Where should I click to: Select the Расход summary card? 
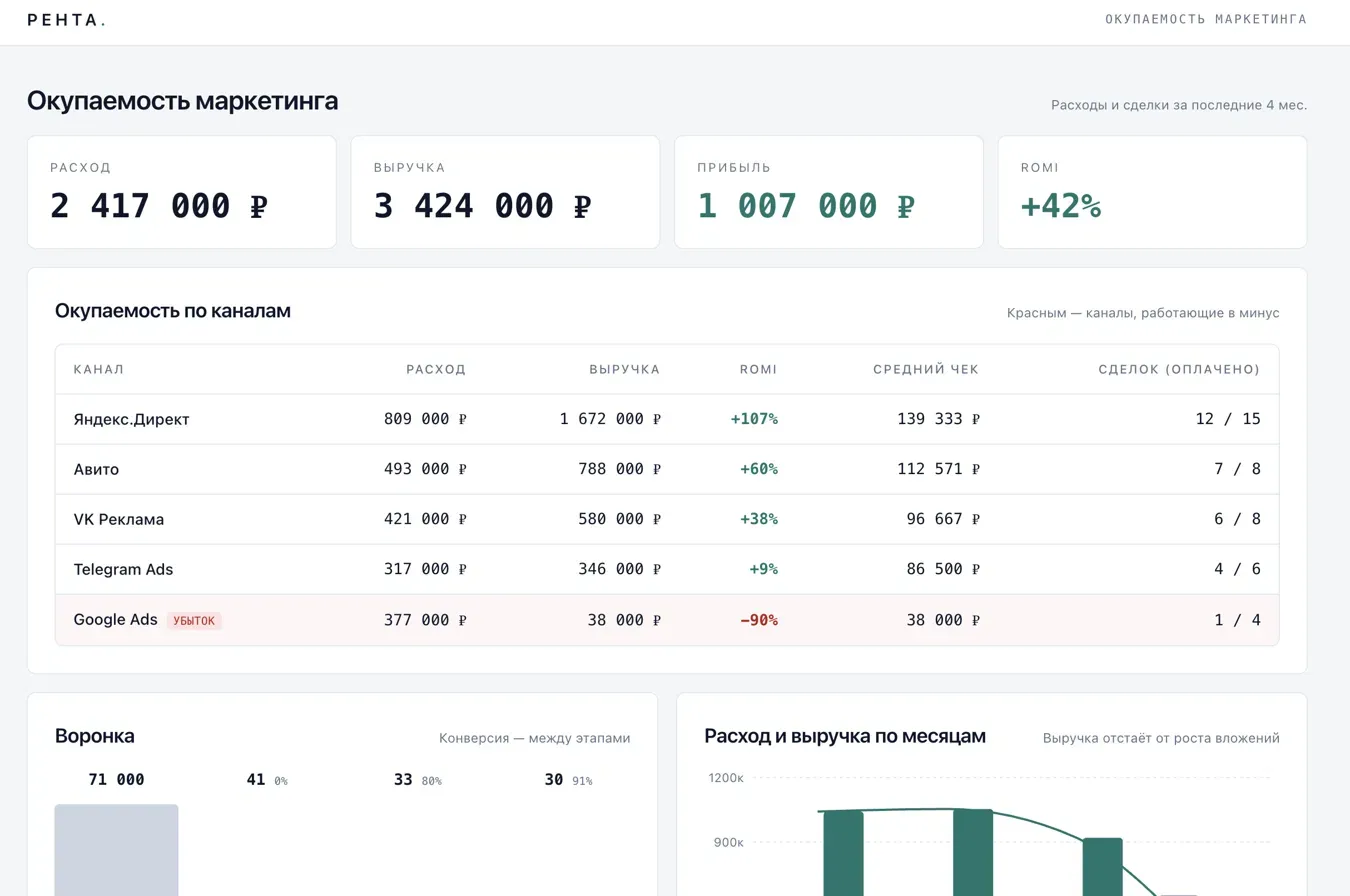182,192
